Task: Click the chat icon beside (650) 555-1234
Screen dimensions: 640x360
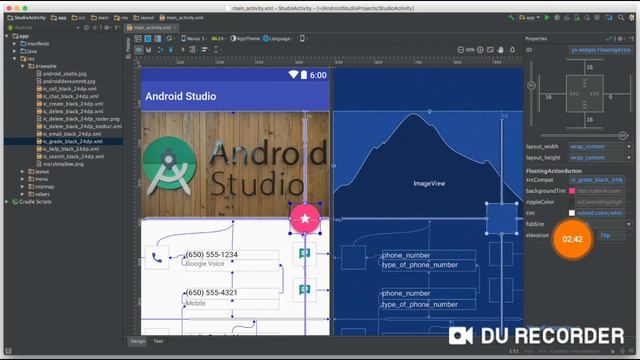Action: click(304, 254)
